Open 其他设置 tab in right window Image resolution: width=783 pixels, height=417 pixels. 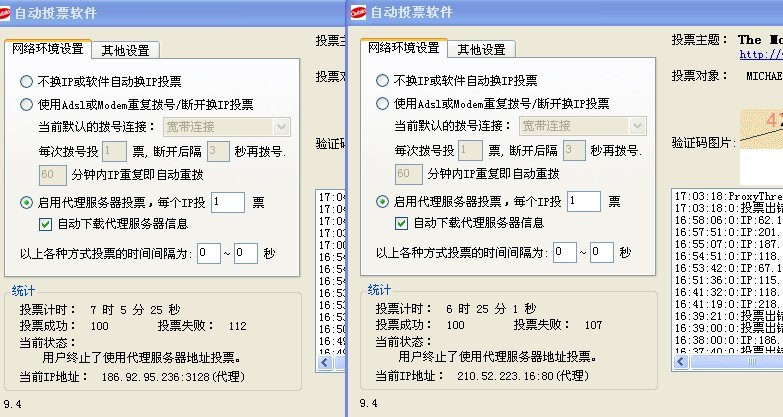coord(481,49)
